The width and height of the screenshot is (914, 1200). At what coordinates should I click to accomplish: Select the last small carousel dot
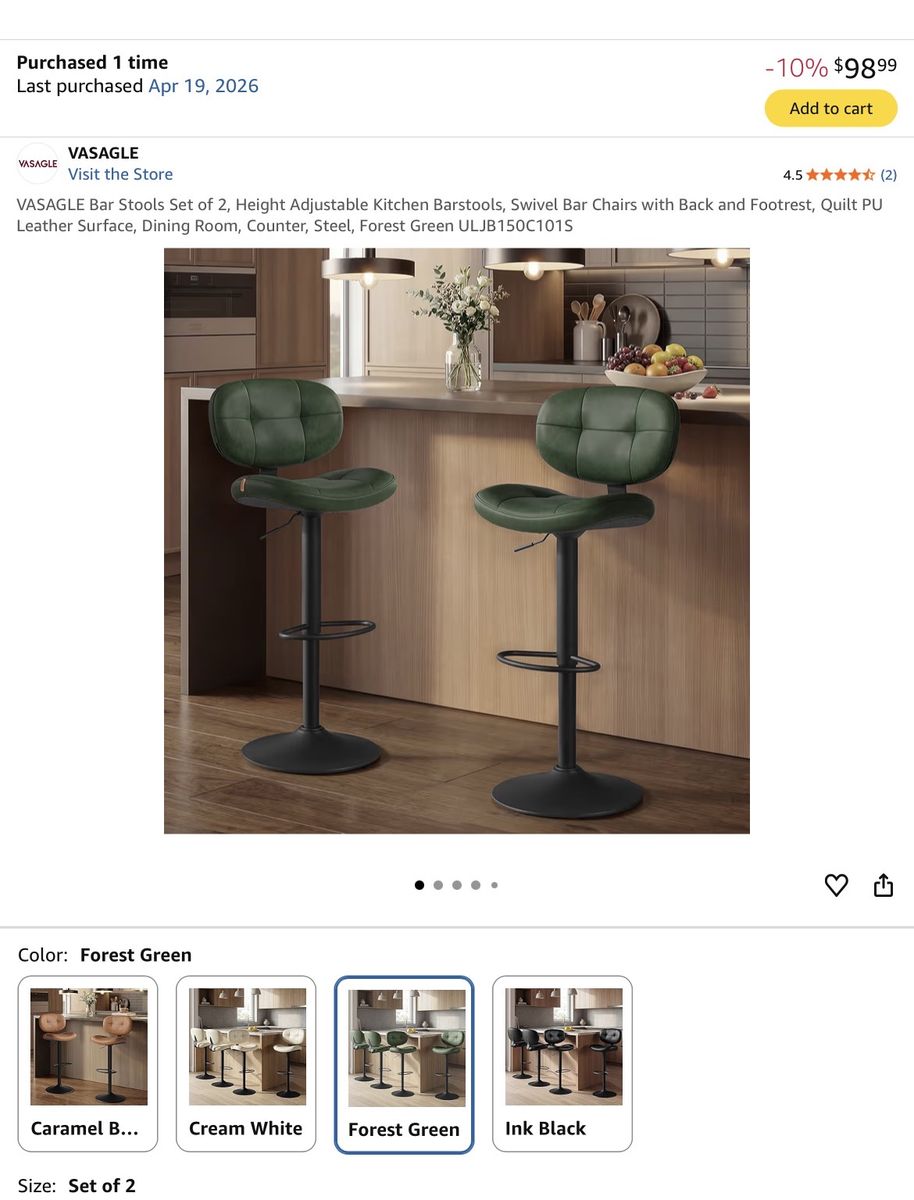tap(494, 885)
